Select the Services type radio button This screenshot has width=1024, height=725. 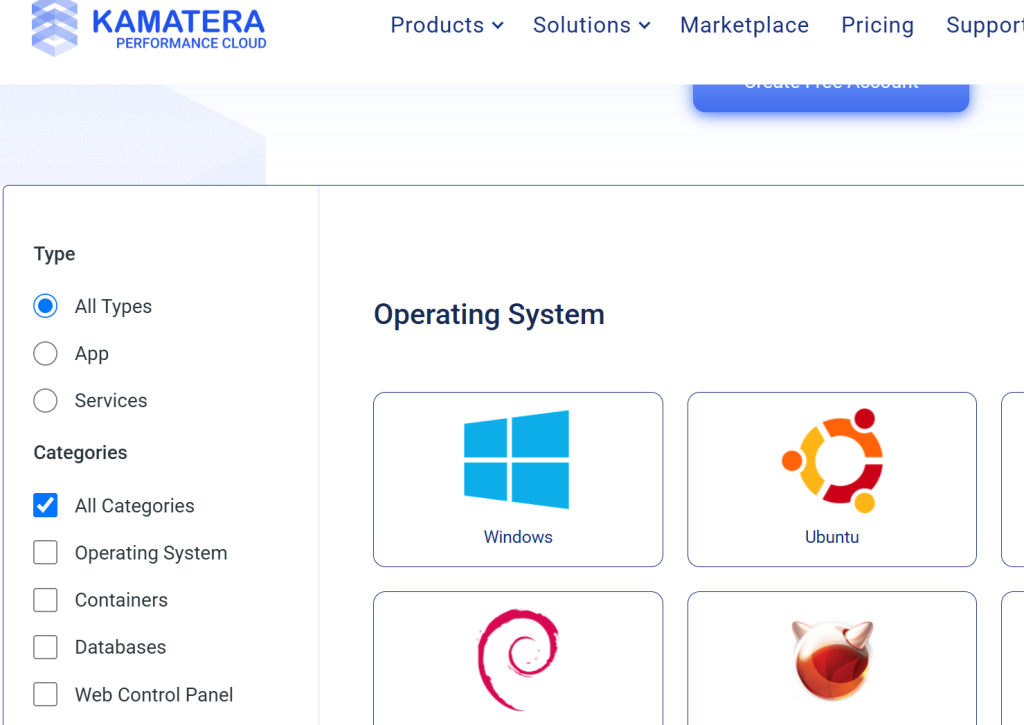45,400
